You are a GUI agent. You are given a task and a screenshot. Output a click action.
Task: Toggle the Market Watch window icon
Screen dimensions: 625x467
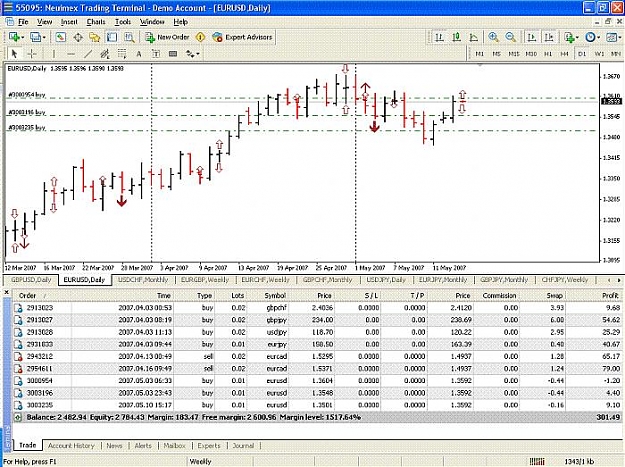click(60, 37)
